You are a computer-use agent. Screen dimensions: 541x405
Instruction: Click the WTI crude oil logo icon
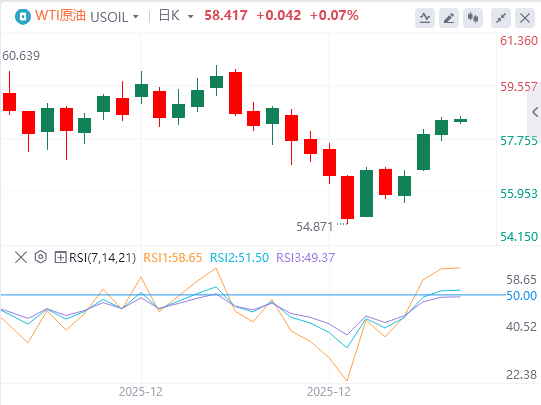(23, 16)
